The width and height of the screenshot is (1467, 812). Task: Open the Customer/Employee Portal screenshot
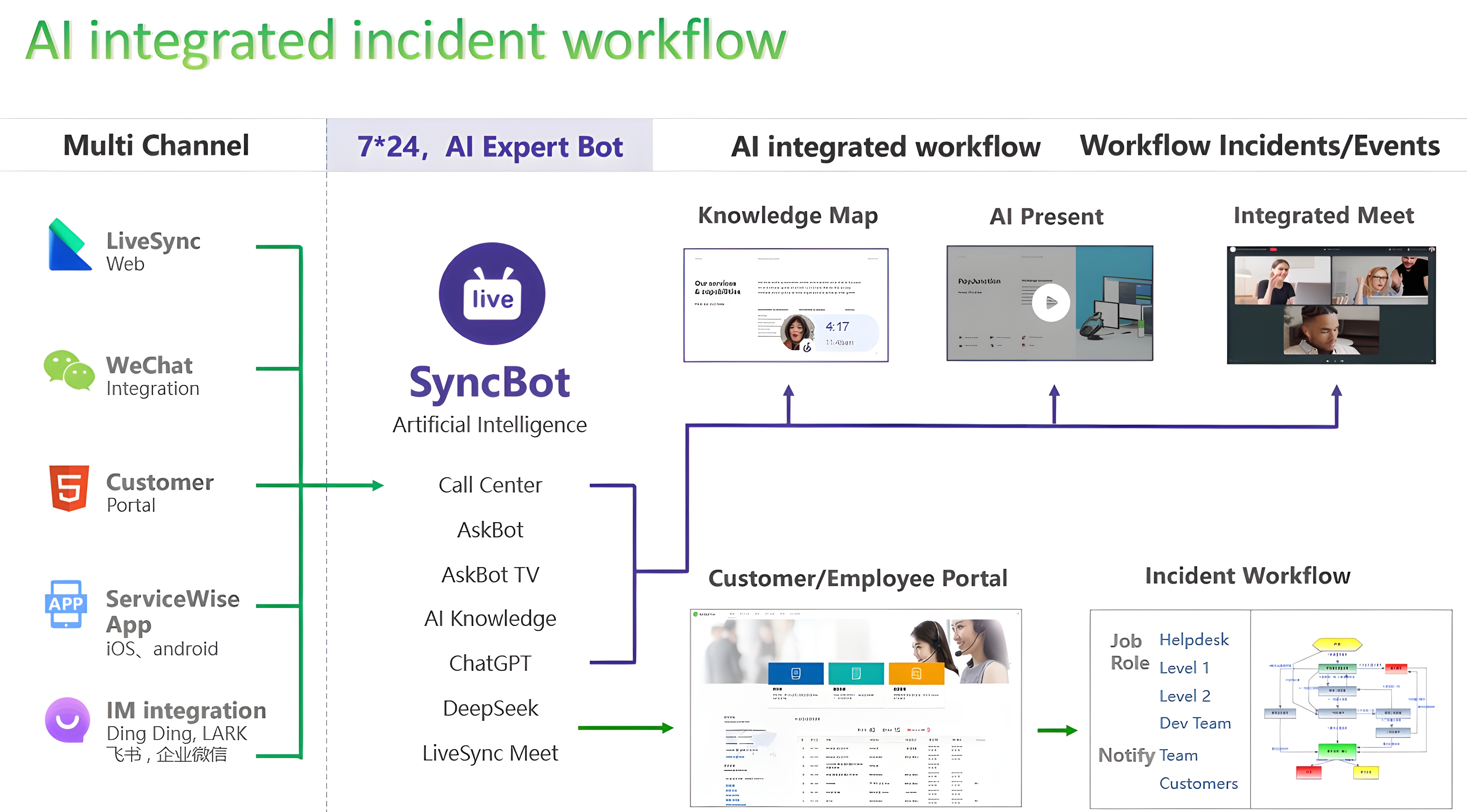(x=855, y=708)
